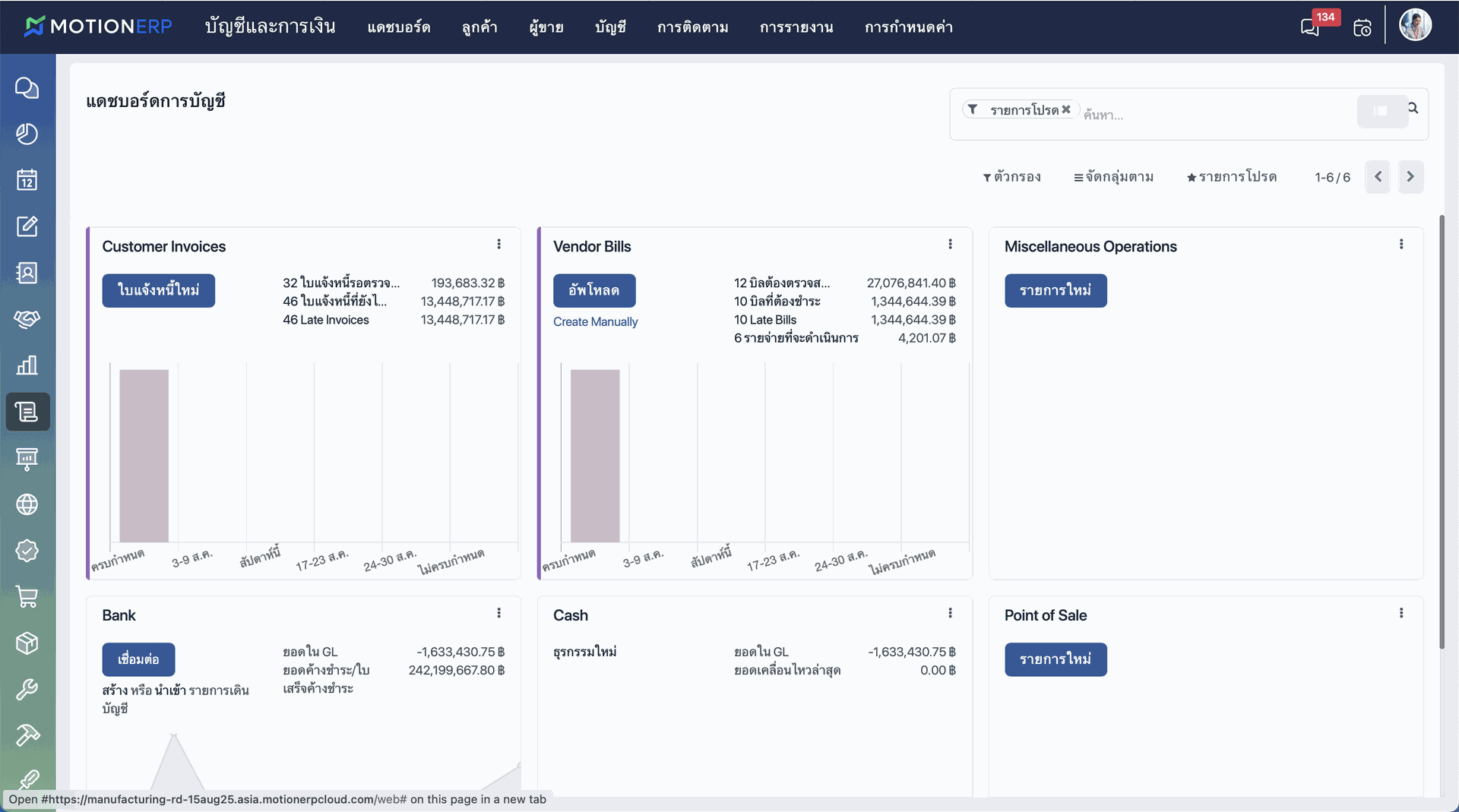Image resolution: width=1459 pixels, height=812 pixels.
Task: Expand the ตัวกรอง filters dropdown
Action: coord(1011,177)
